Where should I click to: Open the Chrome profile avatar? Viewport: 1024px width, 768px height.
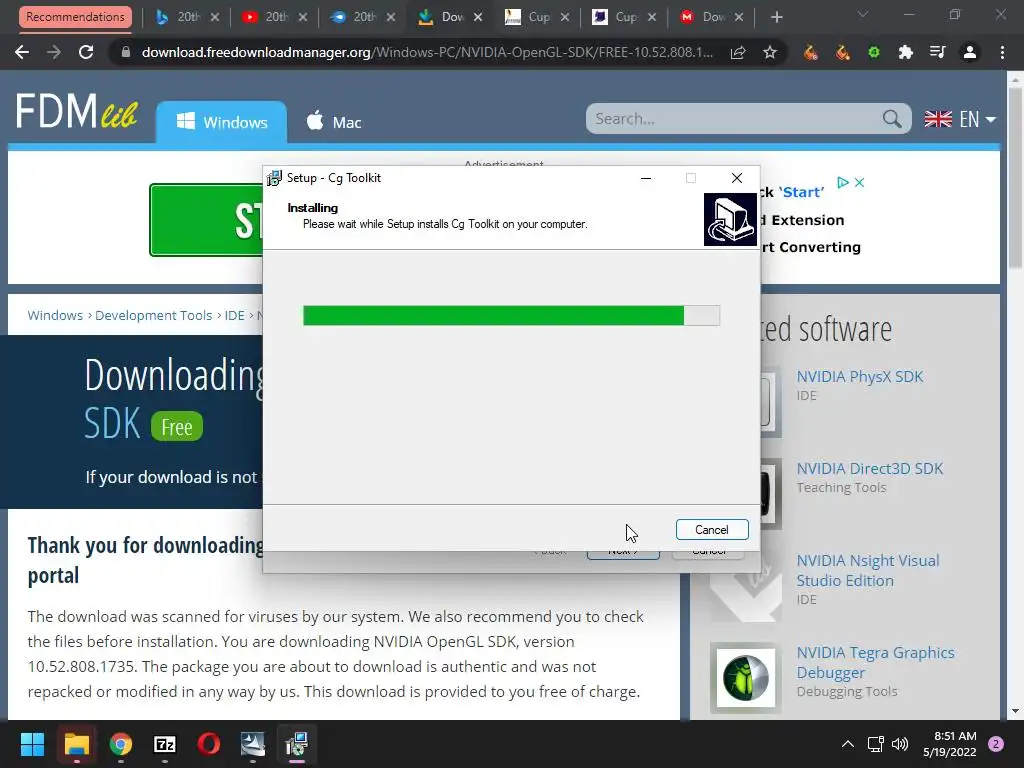tap(970, 52)
